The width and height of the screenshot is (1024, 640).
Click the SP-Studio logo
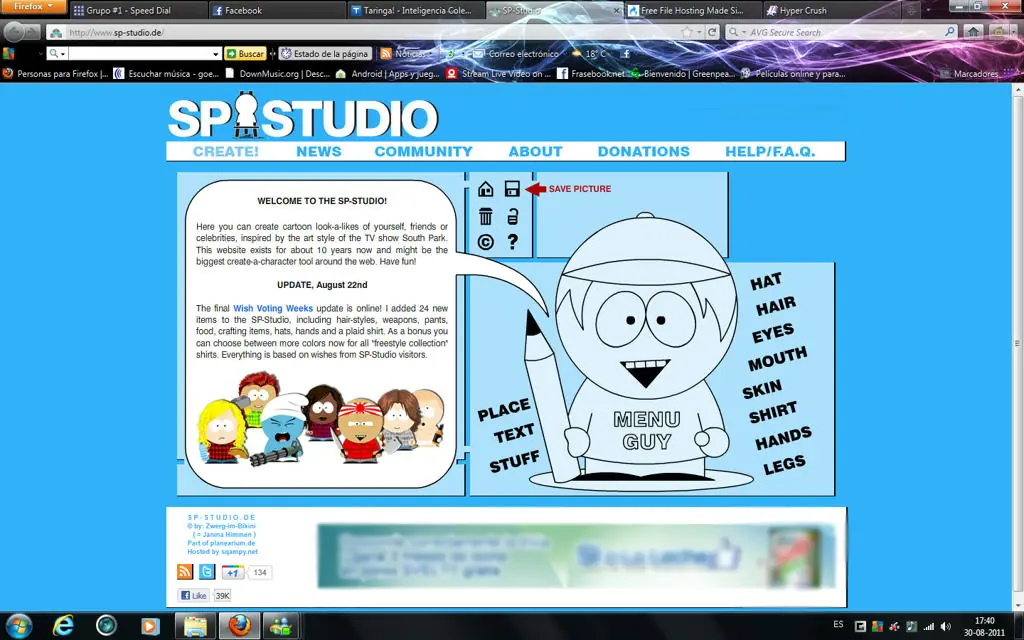[x=303, y=116]
